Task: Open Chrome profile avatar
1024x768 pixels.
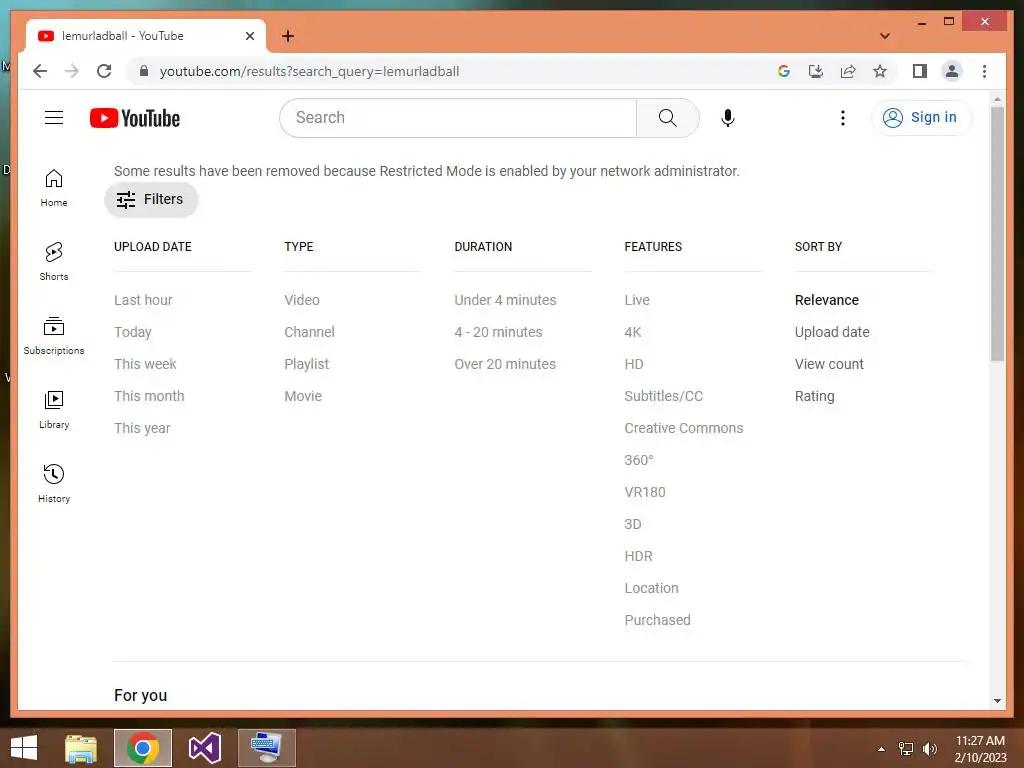Action: [x=952, y=71]
